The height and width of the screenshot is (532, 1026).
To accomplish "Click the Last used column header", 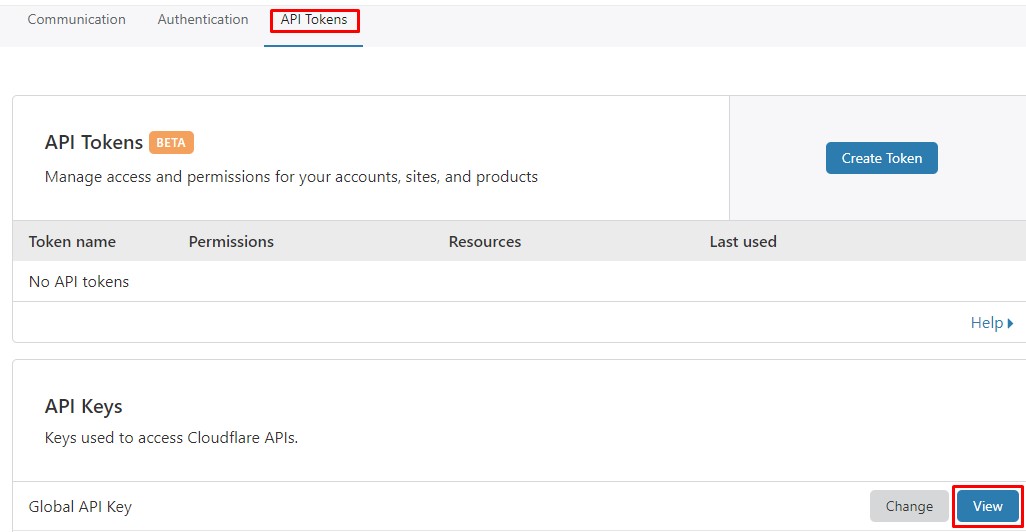I will pos(743,241).
